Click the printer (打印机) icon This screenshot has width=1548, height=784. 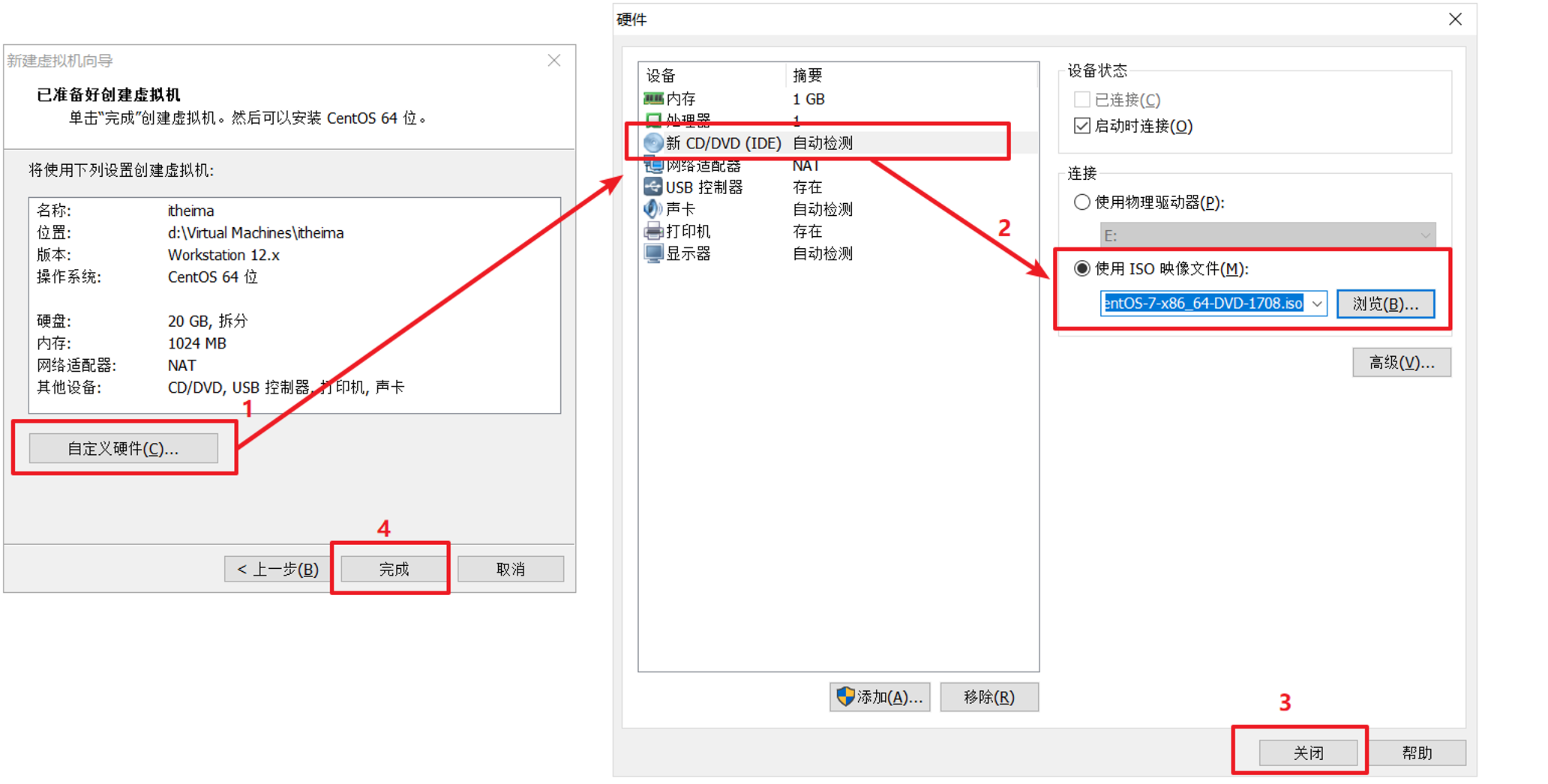tap(653, 231)
